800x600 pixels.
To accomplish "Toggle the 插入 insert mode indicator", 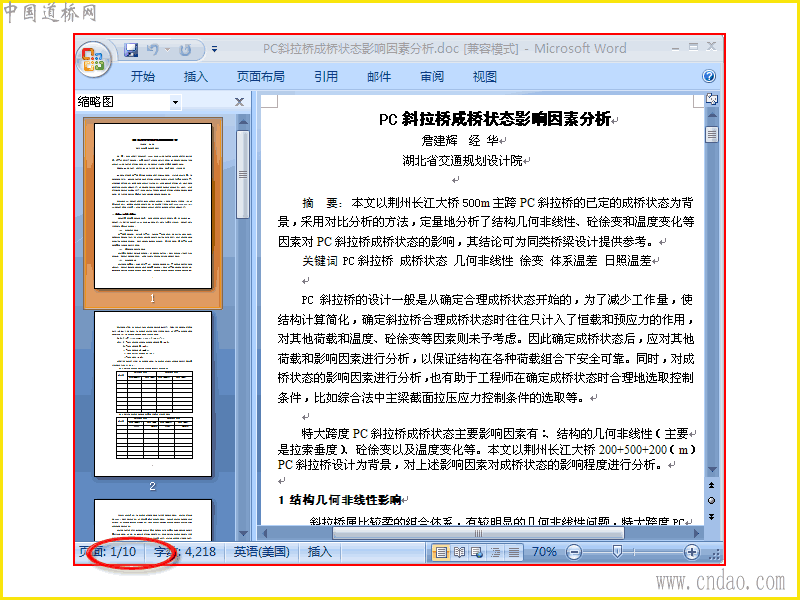I will tap(320, 552).
